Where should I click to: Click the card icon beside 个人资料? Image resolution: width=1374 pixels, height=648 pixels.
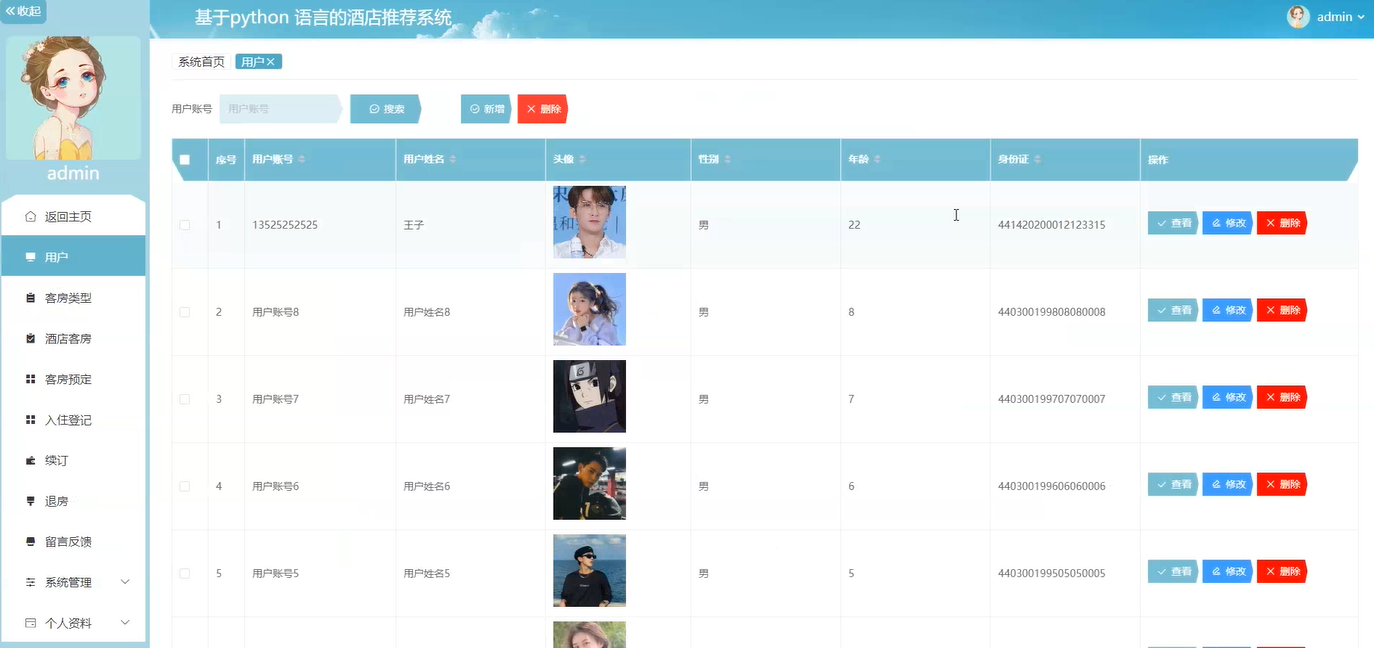(x=30, y=623)
